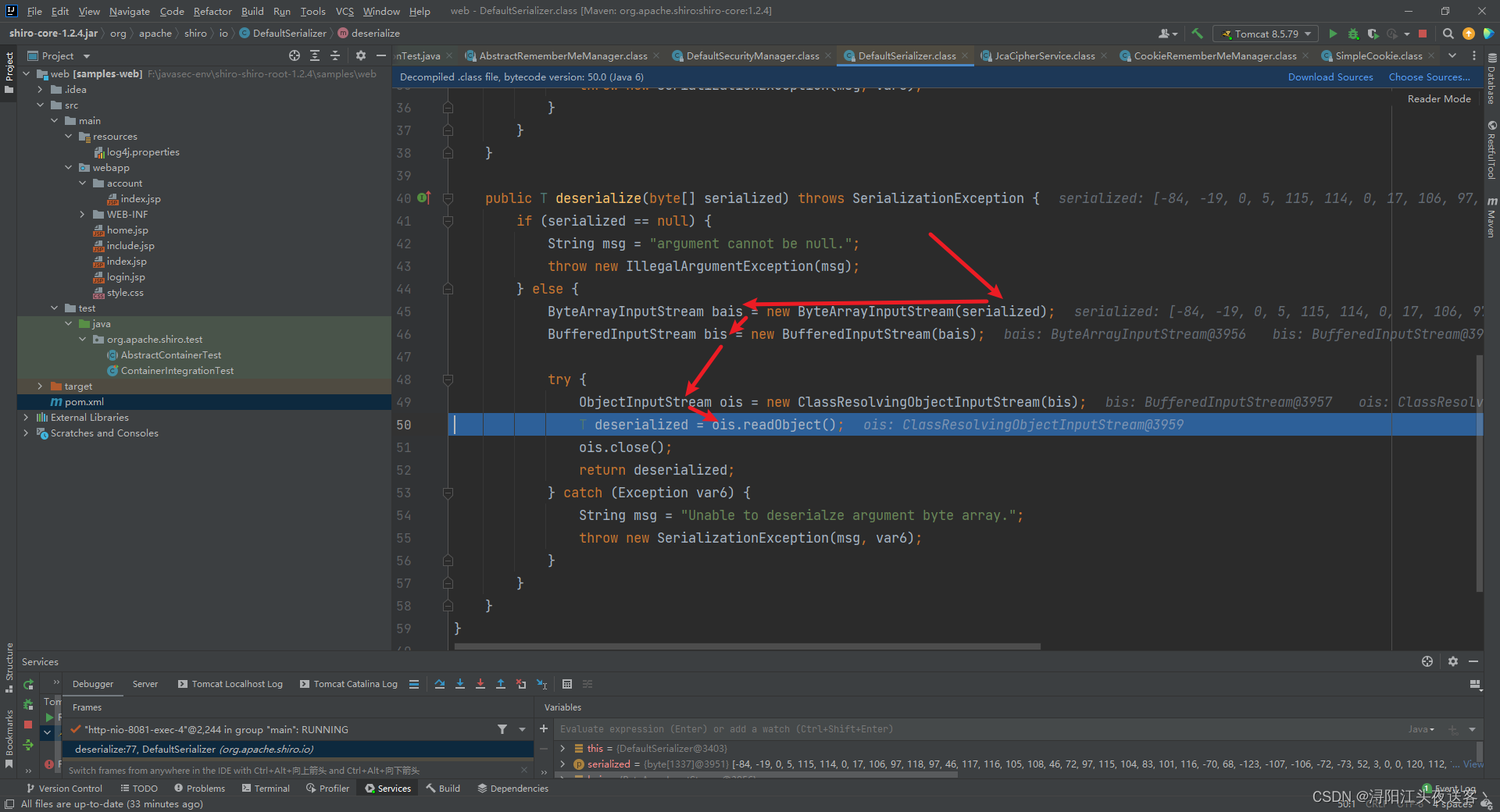1500x812 pixels.
Task: Click Step Over in debugger toolbar
Action: 440,684
